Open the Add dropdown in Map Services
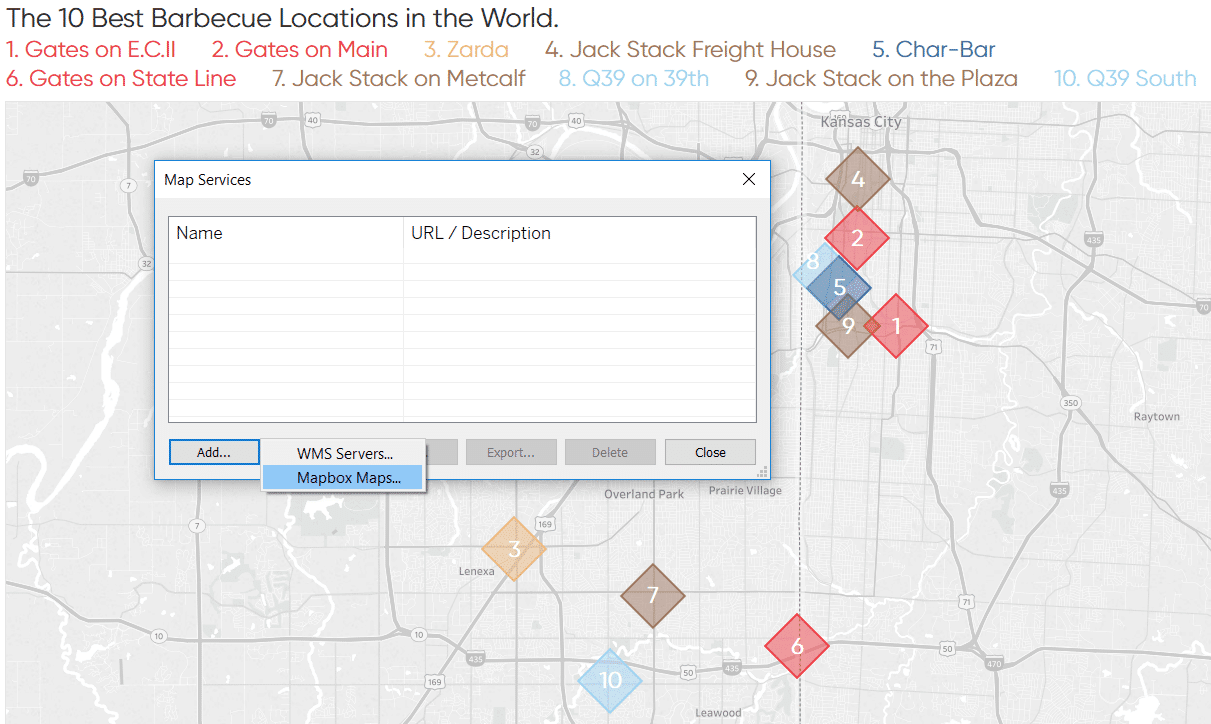The height and width of the screenshot is (724, 1211). (214, 452)
